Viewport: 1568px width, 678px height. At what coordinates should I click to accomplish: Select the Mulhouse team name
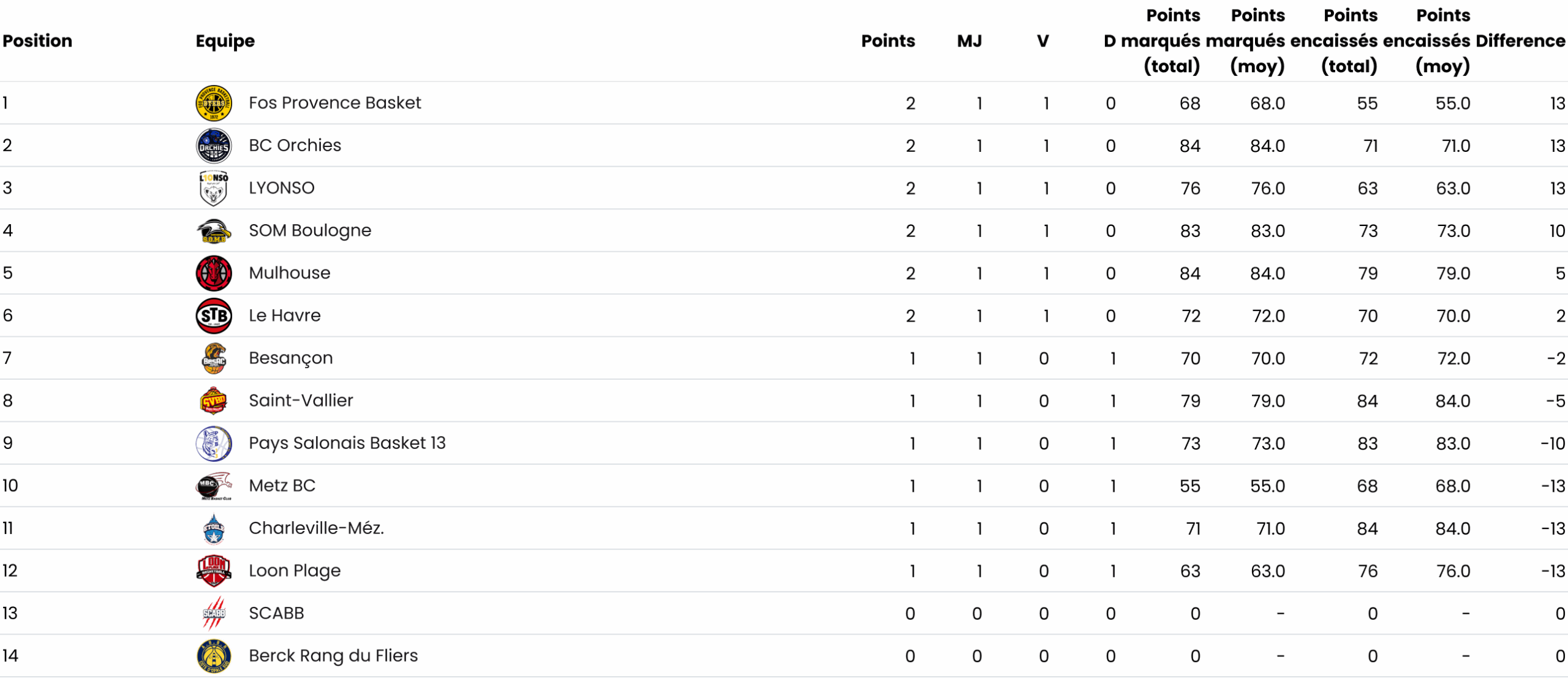(x=289, y=273)
